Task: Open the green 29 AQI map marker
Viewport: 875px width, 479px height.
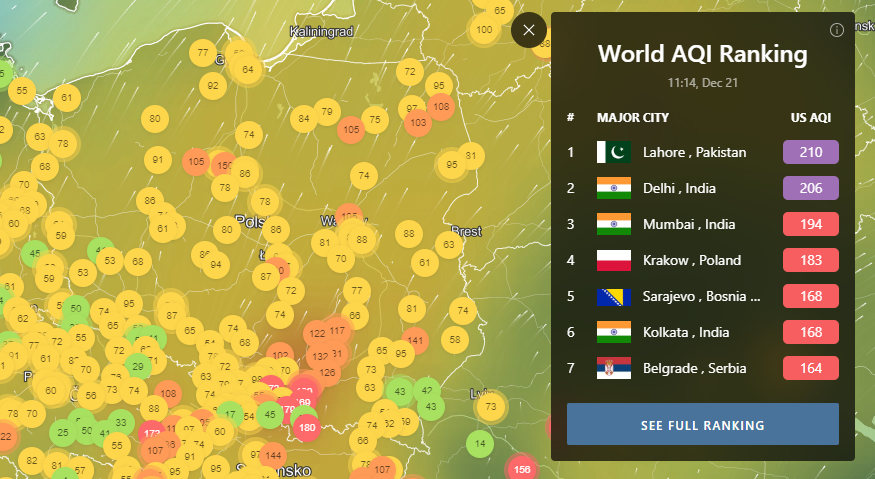Action: coord(138,367)
